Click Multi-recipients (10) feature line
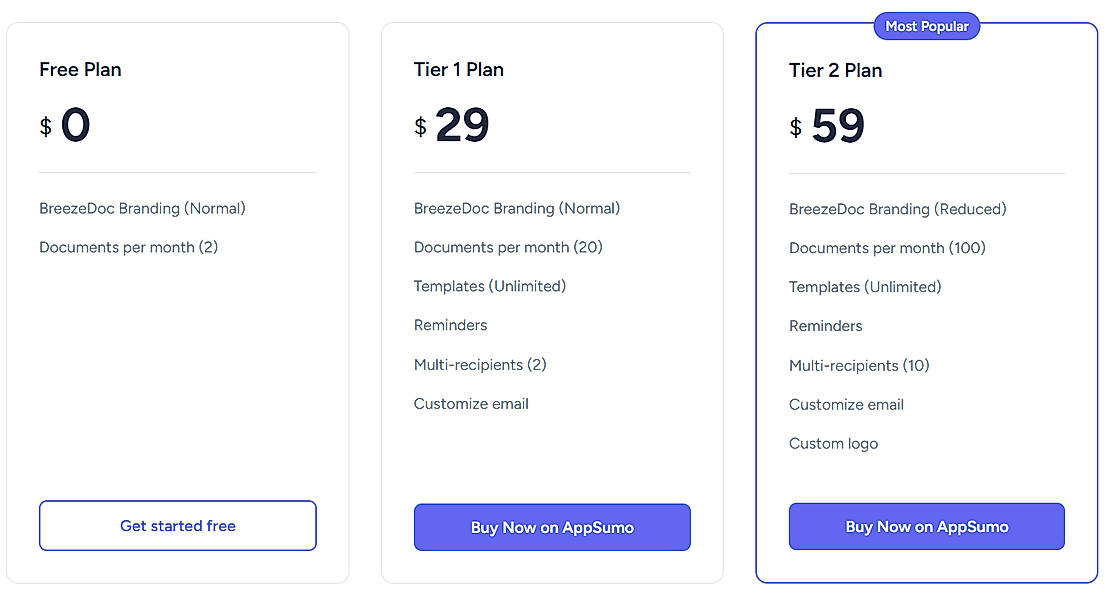The width and height of the screenshot is (1108, 593). point(859,366)
